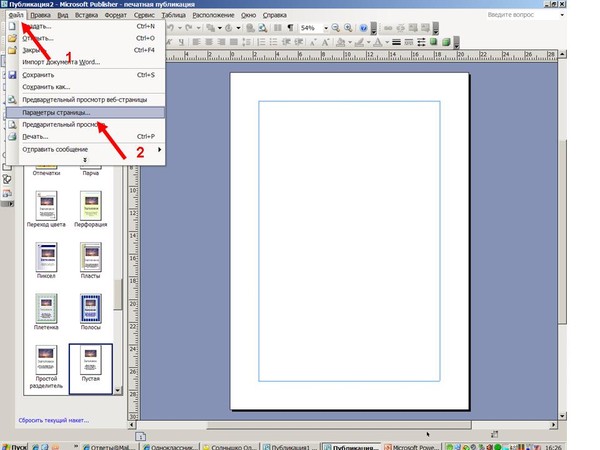
Task: Click the Line Spacing icon
Action: click(x=247, y=42)
